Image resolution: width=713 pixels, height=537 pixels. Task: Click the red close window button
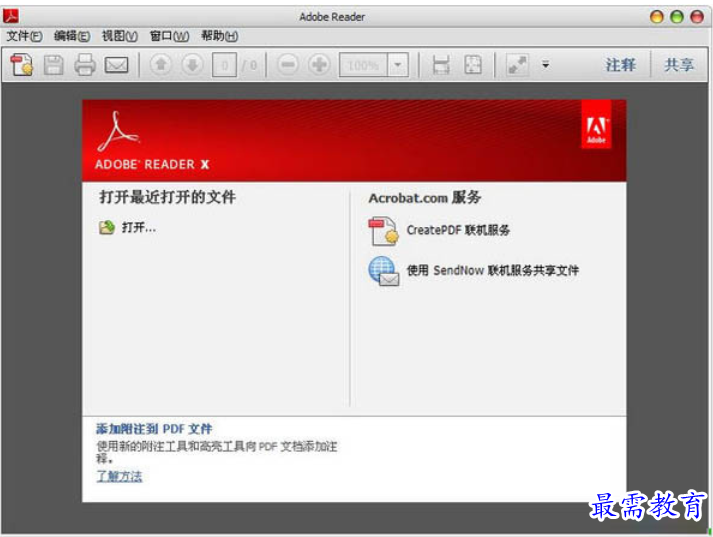697,17
